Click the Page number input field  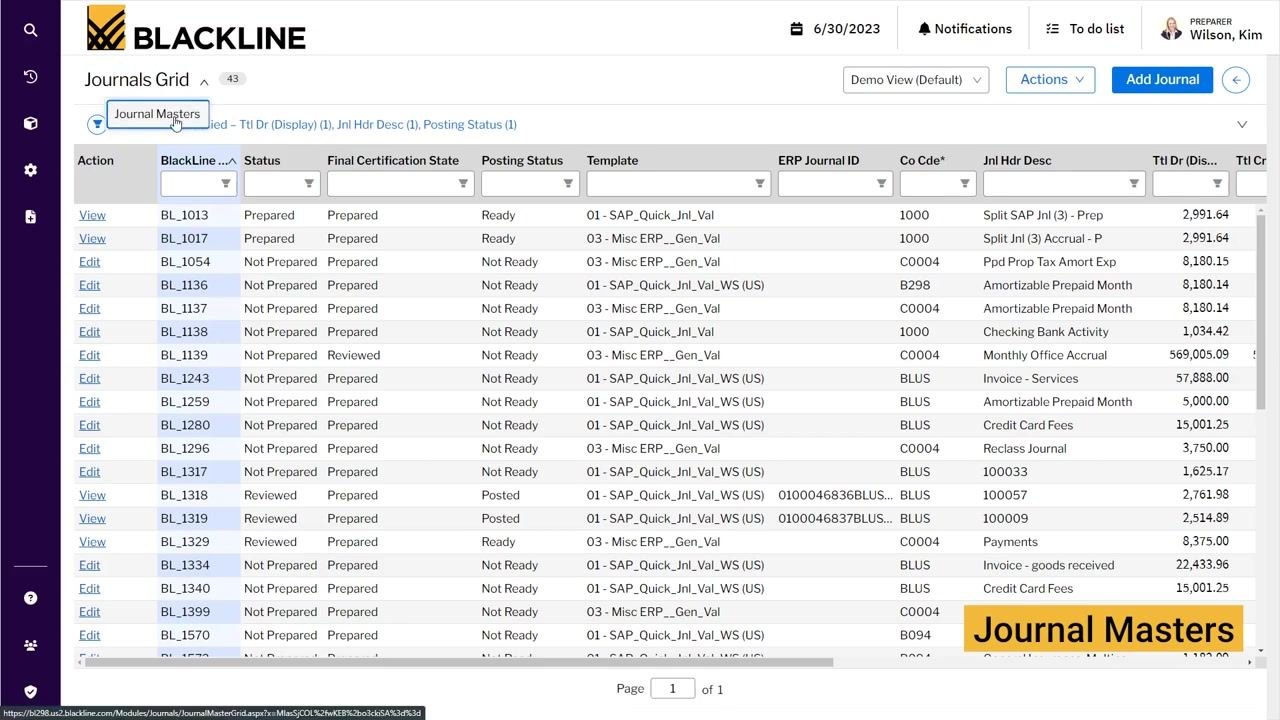pos(673,688)
